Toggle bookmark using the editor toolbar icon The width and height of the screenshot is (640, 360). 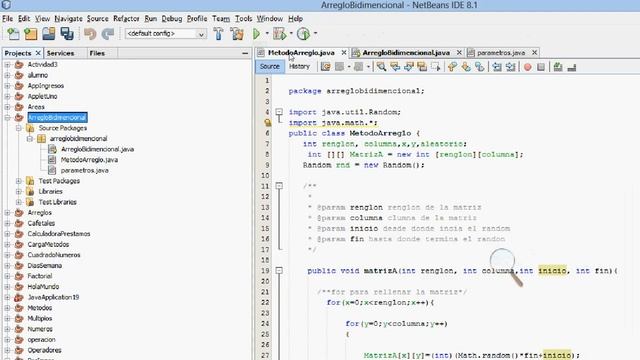(480, 67)
